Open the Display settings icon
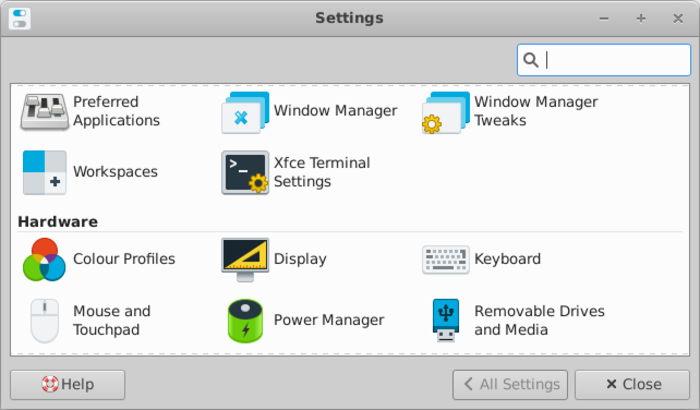 coord(244,259)
